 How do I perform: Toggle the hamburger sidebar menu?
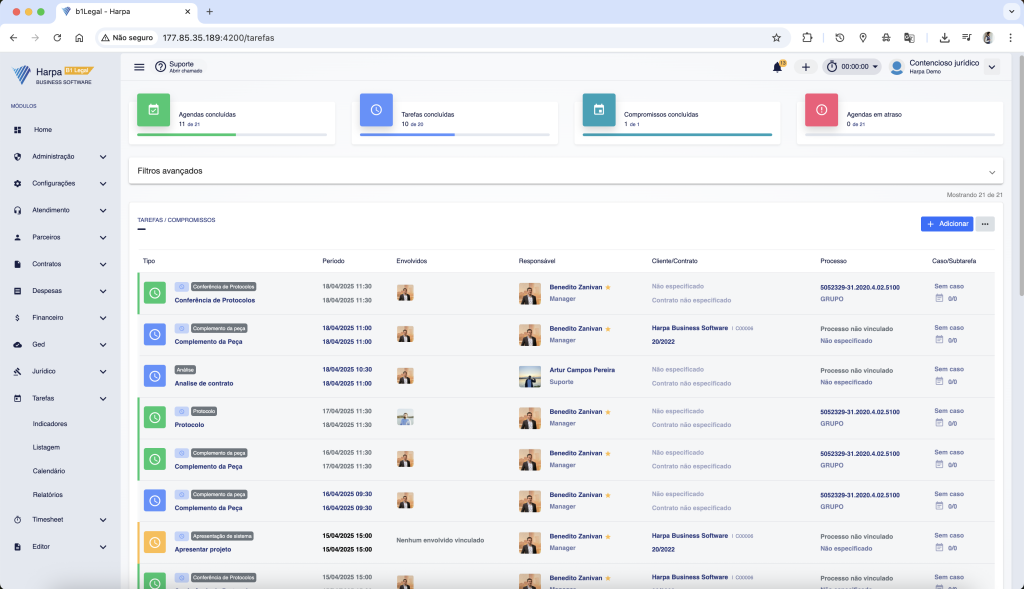click(139, 67)
